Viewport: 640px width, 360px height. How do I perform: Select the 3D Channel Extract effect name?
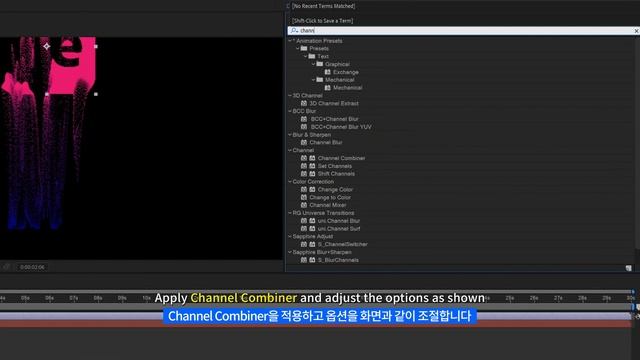(x=334, y=104)
